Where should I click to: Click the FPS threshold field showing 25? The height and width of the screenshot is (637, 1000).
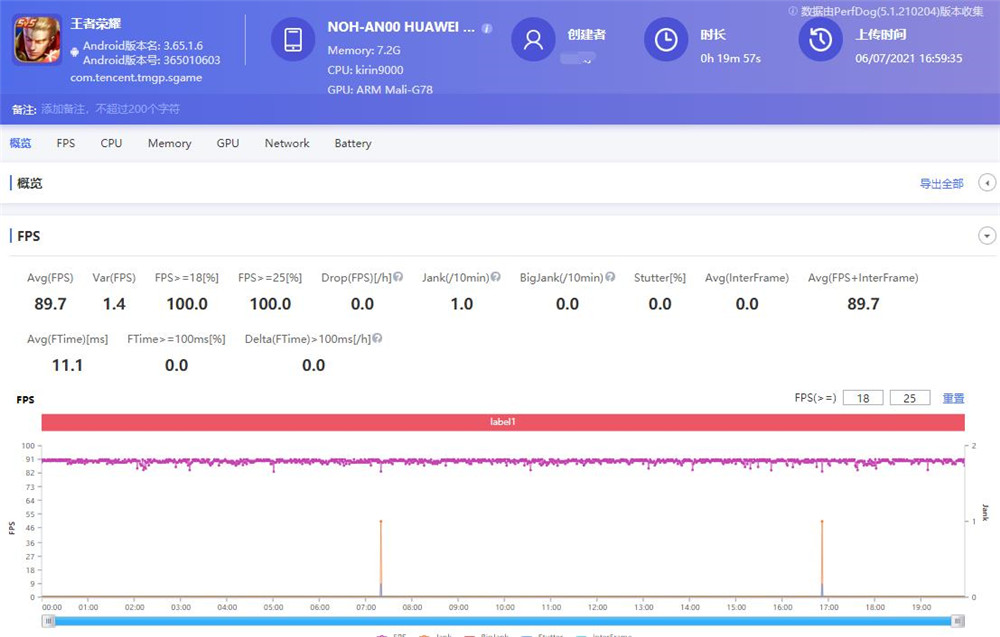(910, 398)
